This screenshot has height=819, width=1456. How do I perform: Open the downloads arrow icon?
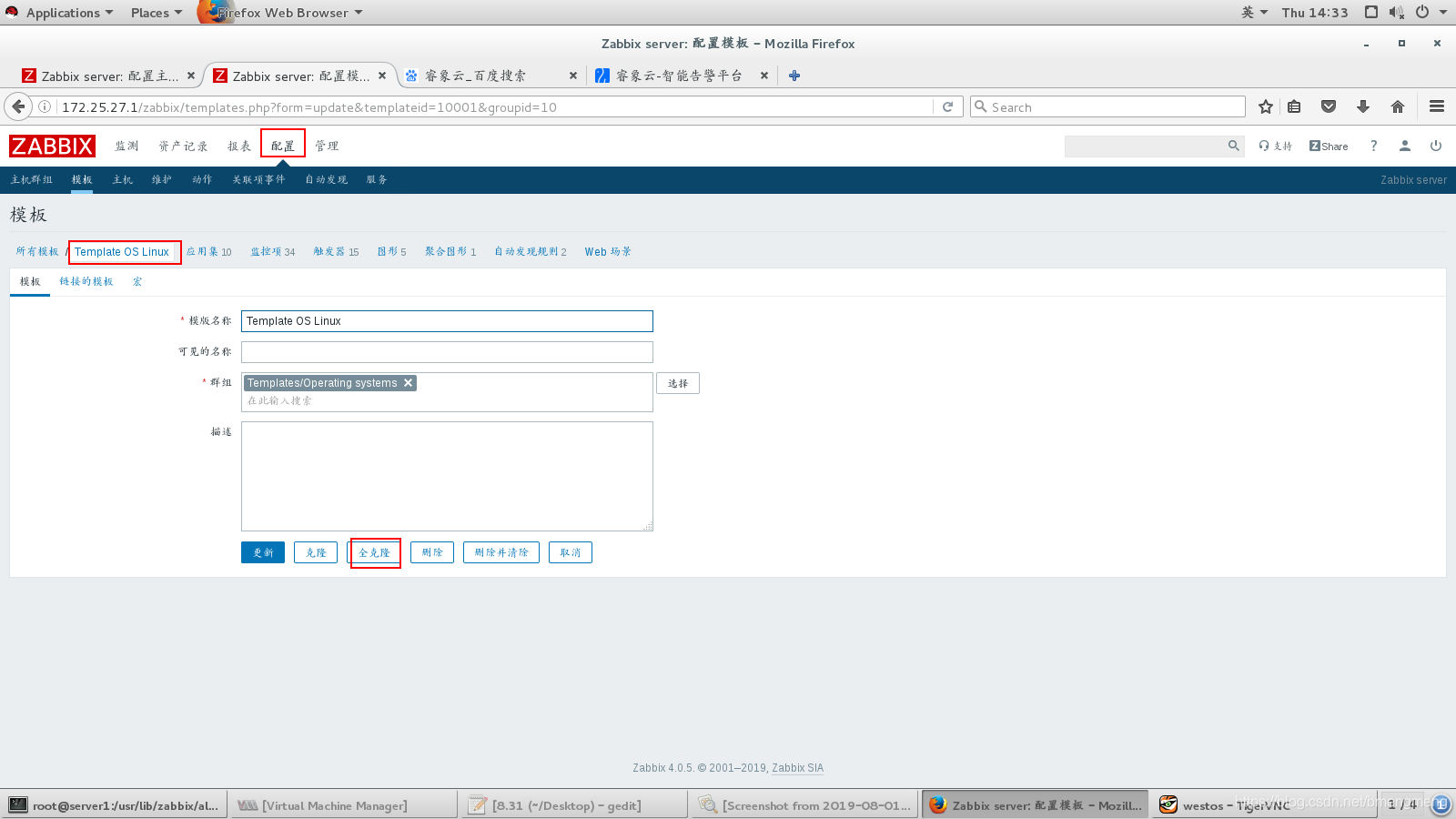pyautogui.click(x=1363, y=106)
